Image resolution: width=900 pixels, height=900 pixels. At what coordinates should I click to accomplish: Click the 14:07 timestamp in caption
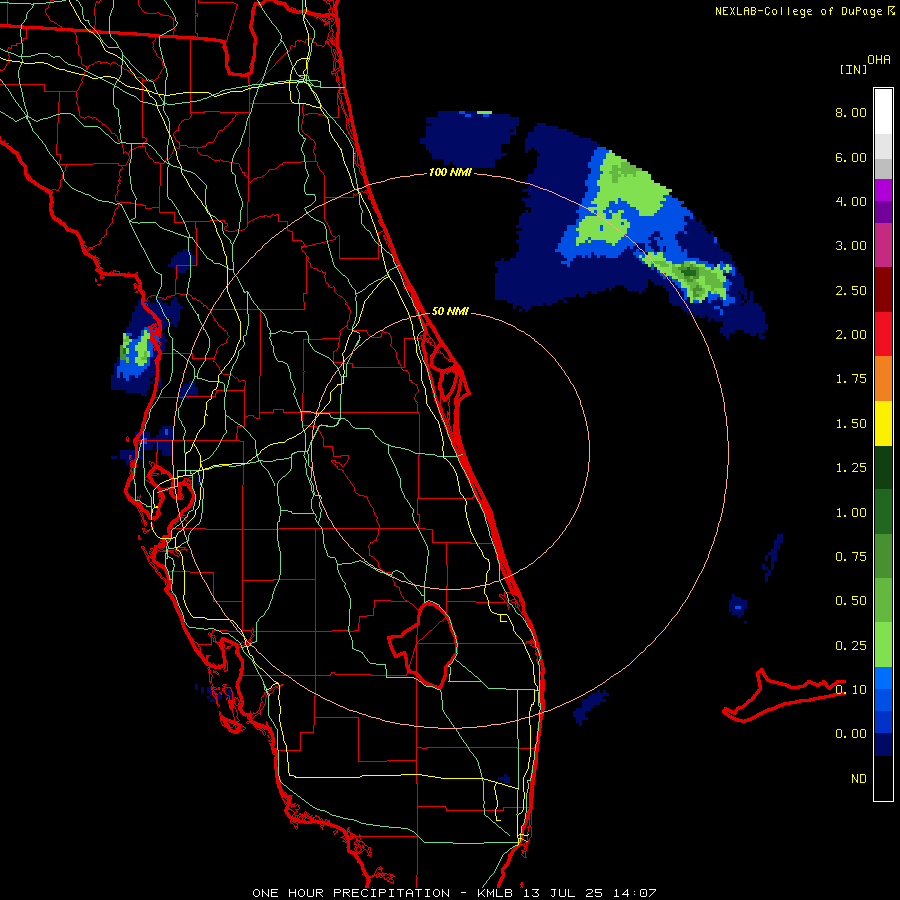(637, 893)
